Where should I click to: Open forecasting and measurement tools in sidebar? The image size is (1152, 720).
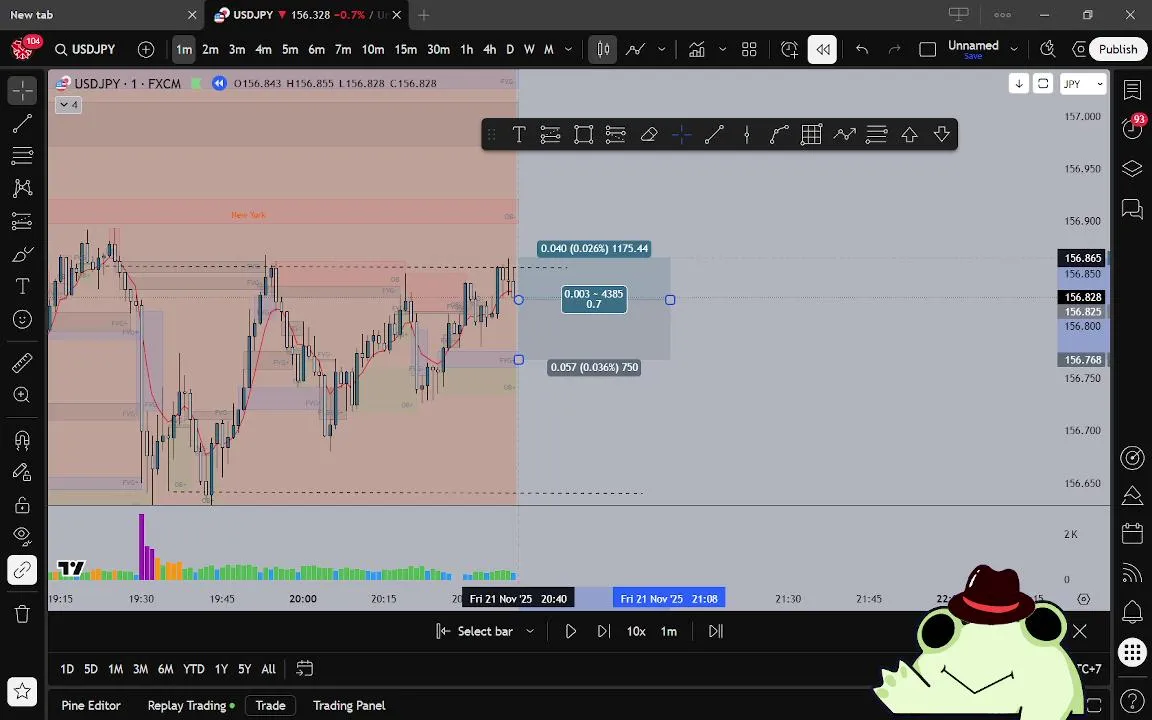point(22,221)
